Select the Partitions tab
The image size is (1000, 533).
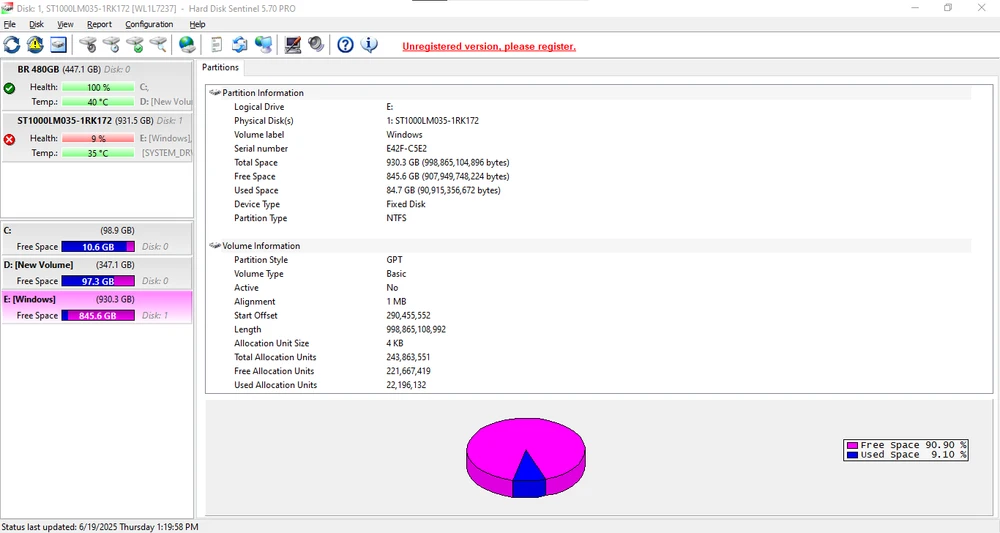coord(221,68)
